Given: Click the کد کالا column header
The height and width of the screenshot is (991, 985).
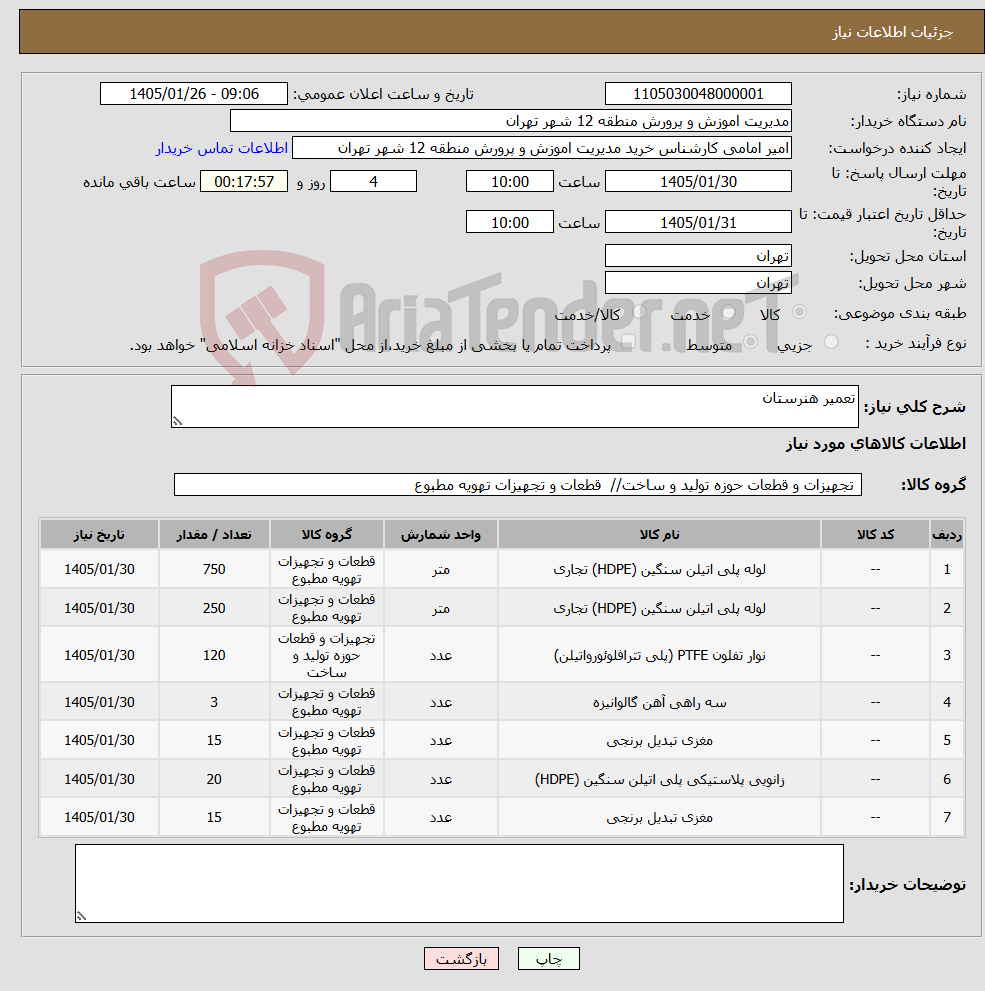Looking at the screenshot, I should pyautogui.click(x=875, y=535).
